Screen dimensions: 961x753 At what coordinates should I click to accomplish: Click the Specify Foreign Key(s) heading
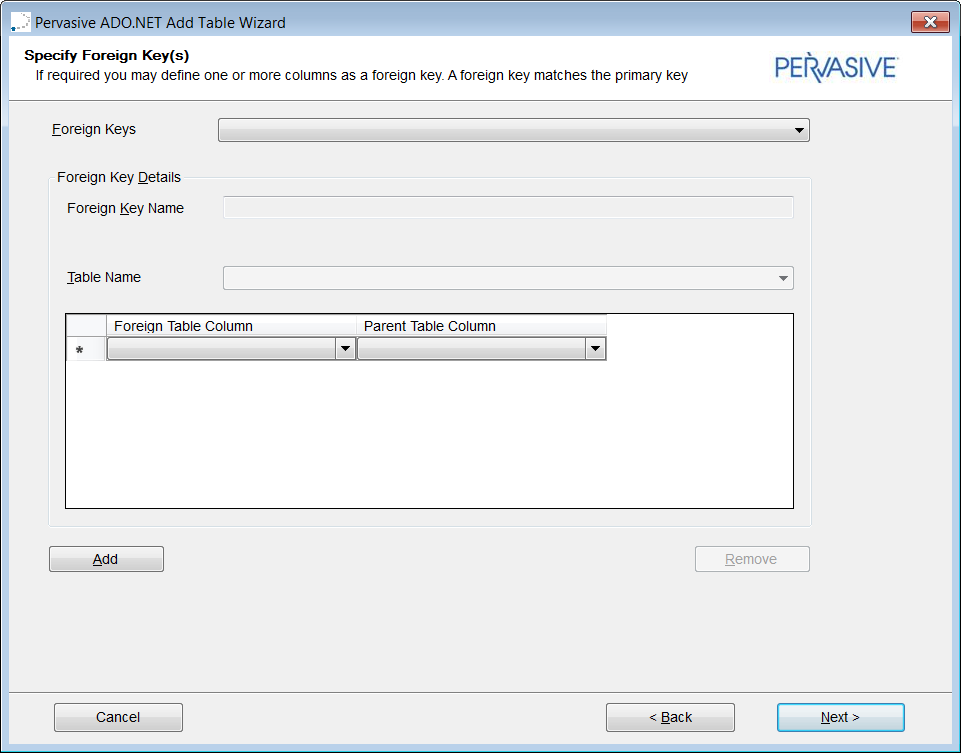[107, 55]
